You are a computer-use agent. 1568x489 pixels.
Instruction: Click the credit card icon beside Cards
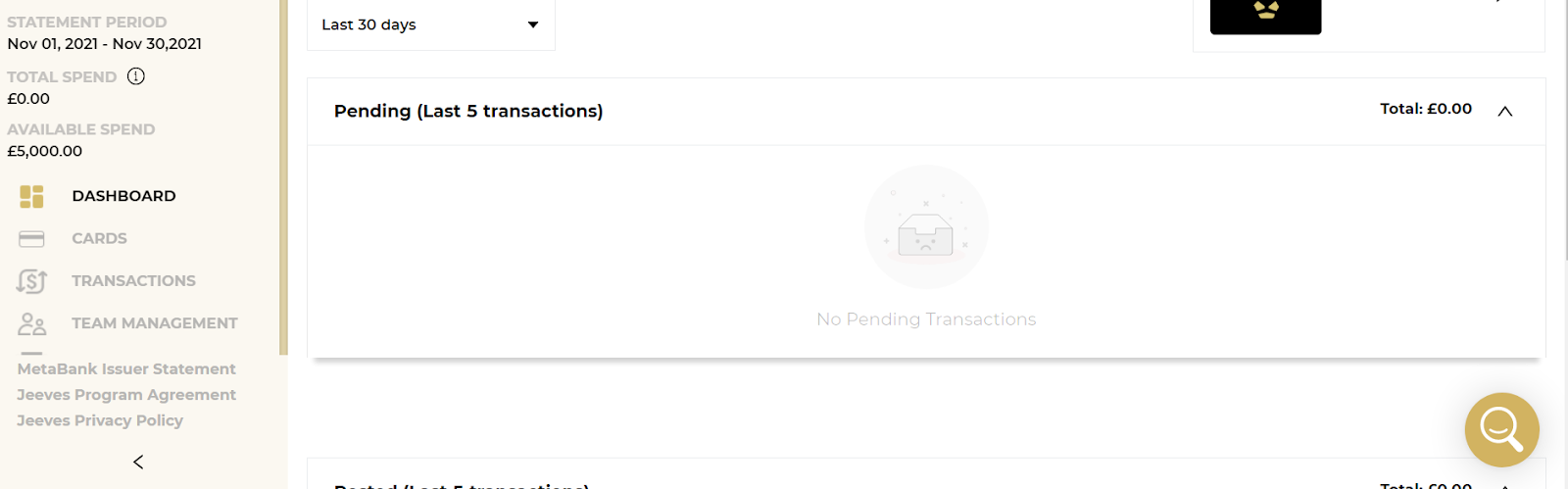coord(31,239)
